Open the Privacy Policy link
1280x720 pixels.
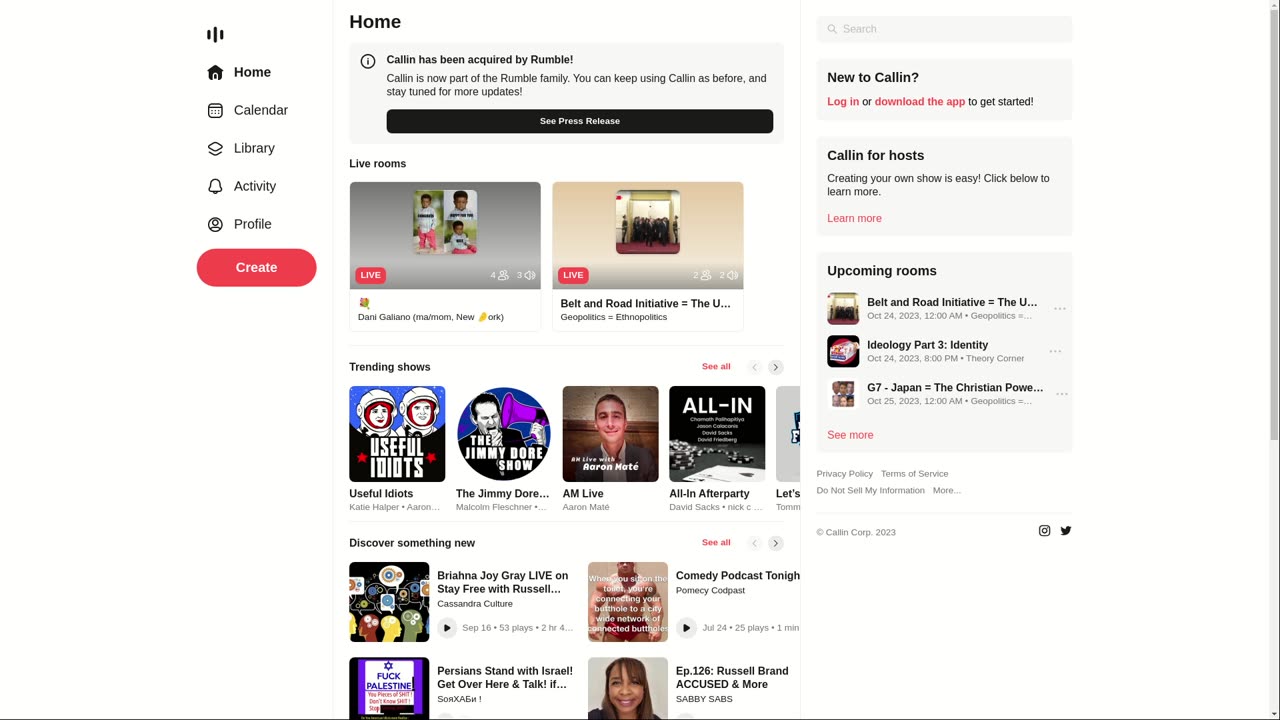(845, 474)
